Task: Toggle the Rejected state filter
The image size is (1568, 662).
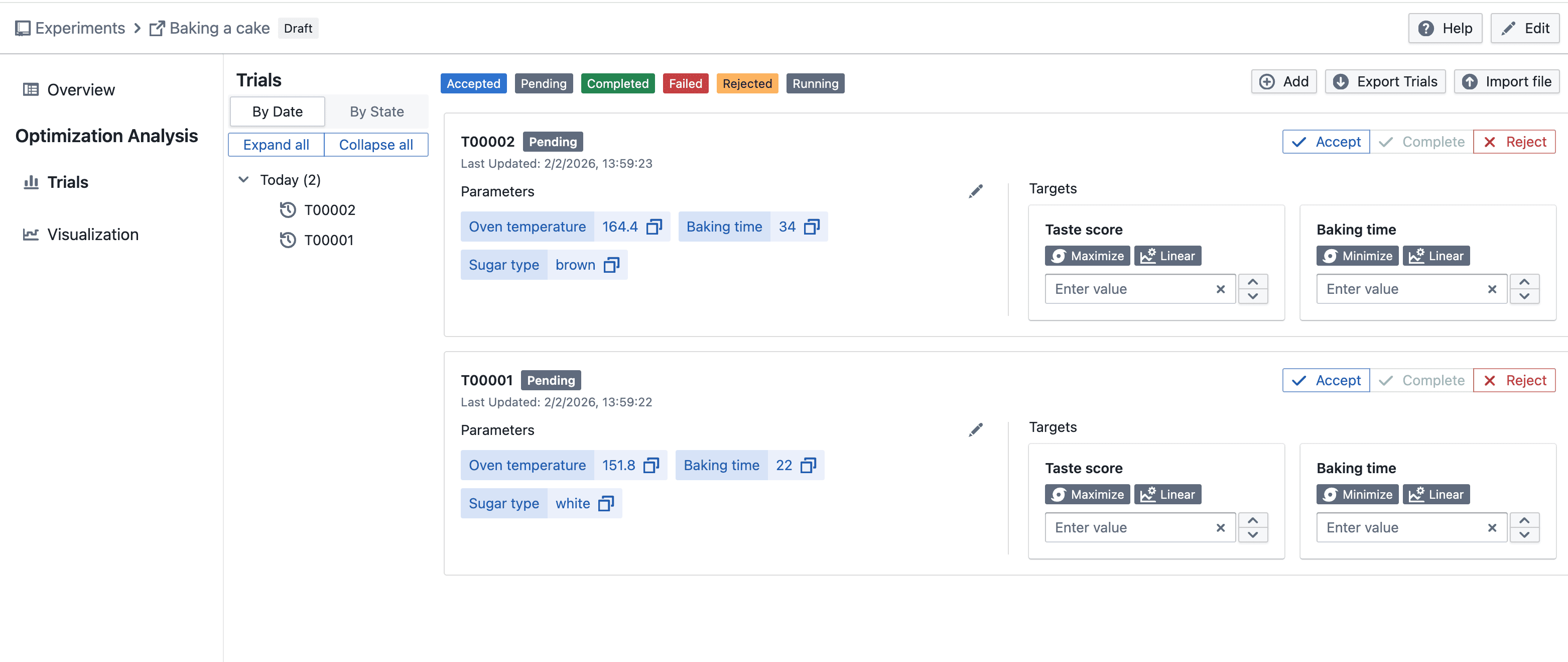Action: point(746,83)
